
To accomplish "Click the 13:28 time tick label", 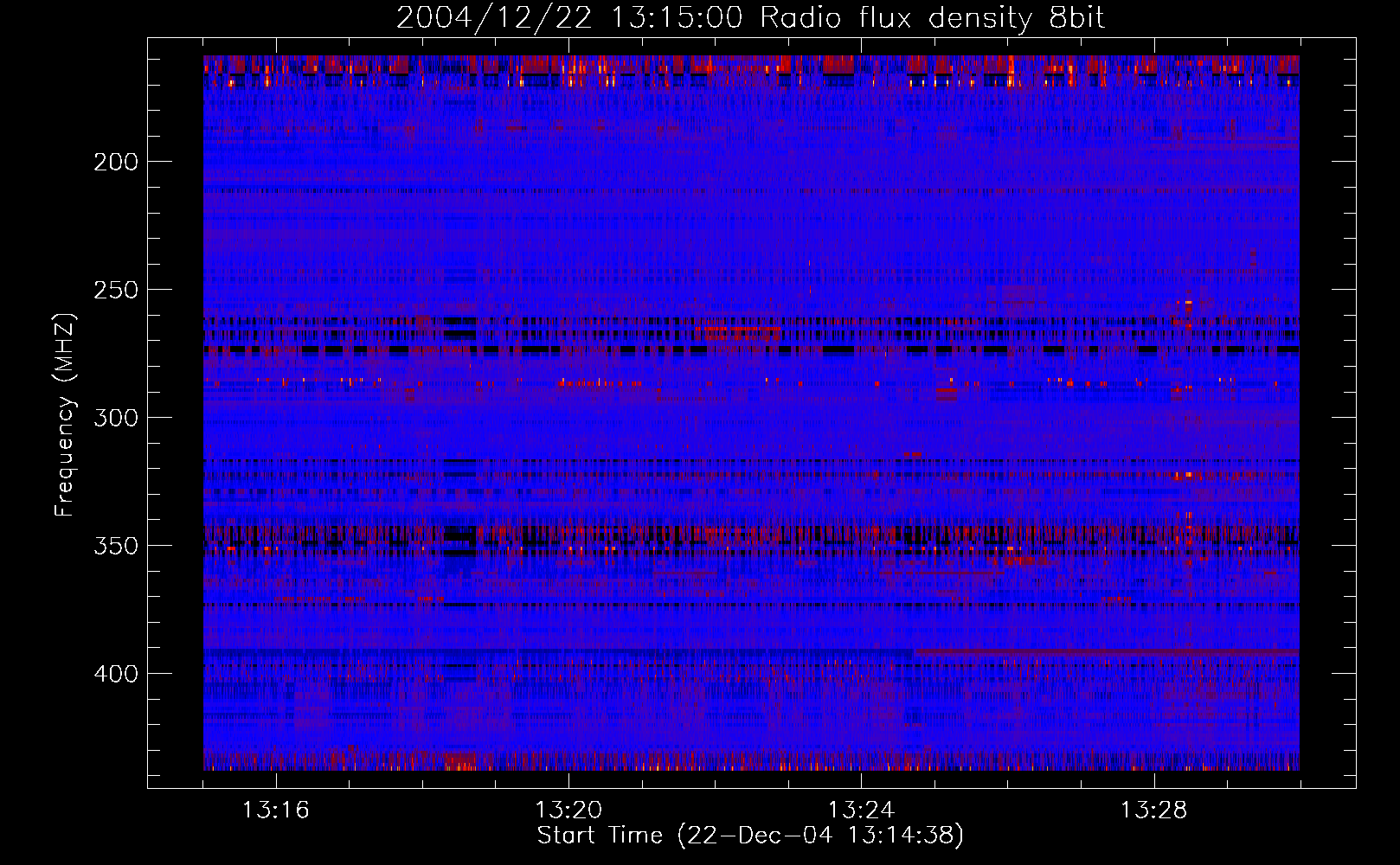I will click(x=1154, y=811).
